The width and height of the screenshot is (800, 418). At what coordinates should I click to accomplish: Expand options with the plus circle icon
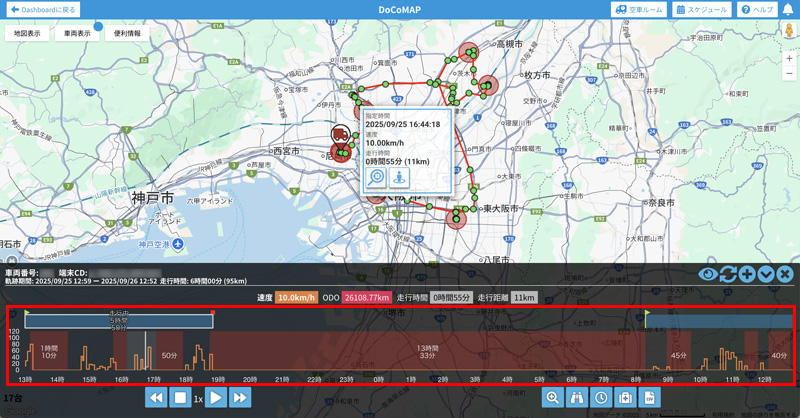747,274
